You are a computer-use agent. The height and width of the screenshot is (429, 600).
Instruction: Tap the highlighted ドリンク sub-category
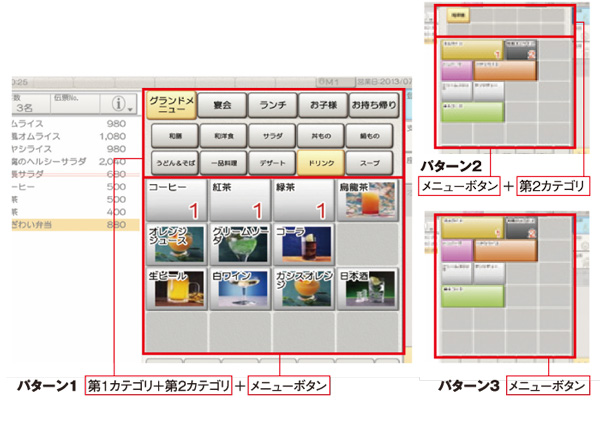pyautogui.click(x=321, y=163)
